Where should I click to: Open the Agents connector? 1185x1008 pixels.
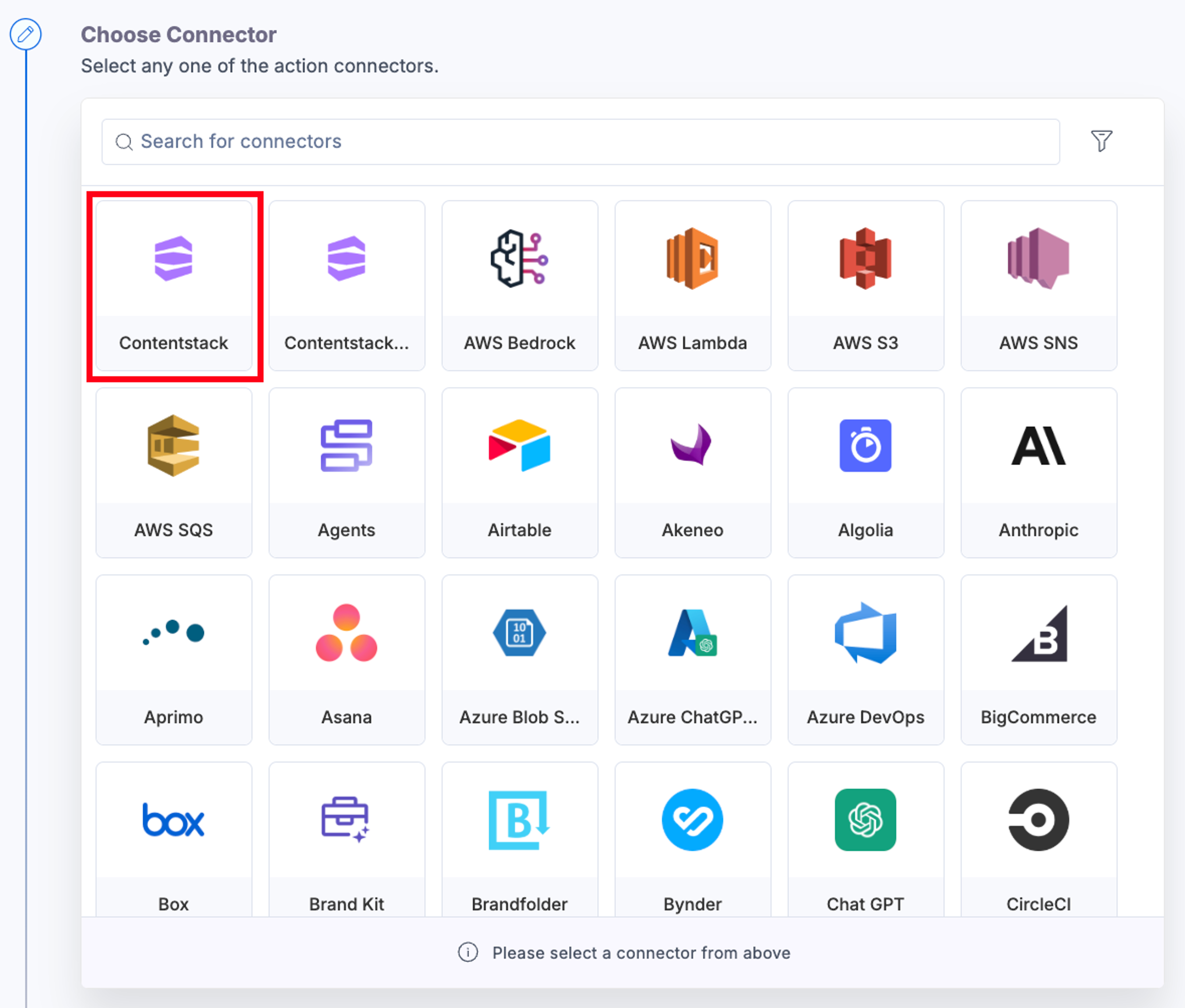click(x=347, y=473)
